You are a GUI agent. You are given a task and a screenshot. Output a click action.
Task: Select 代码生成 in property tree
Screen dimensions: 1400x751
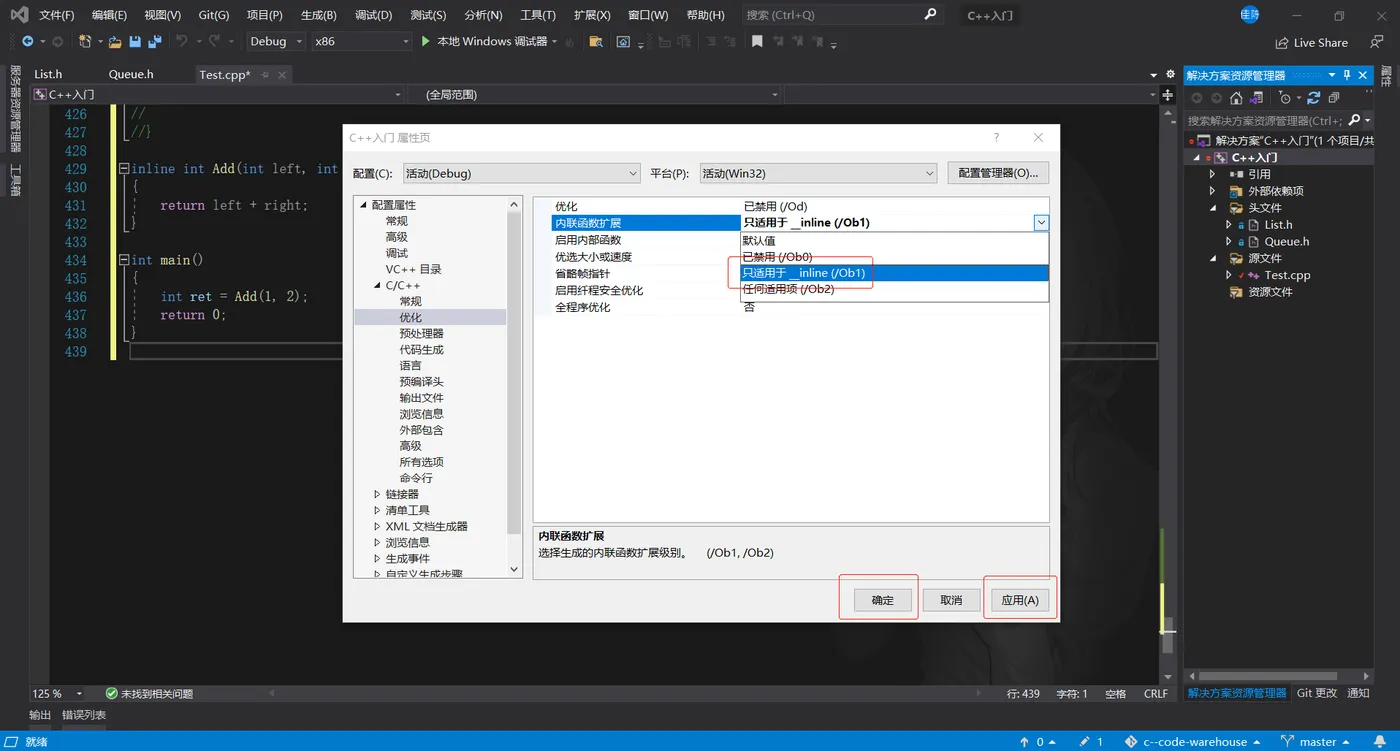(x=421, y=349)
